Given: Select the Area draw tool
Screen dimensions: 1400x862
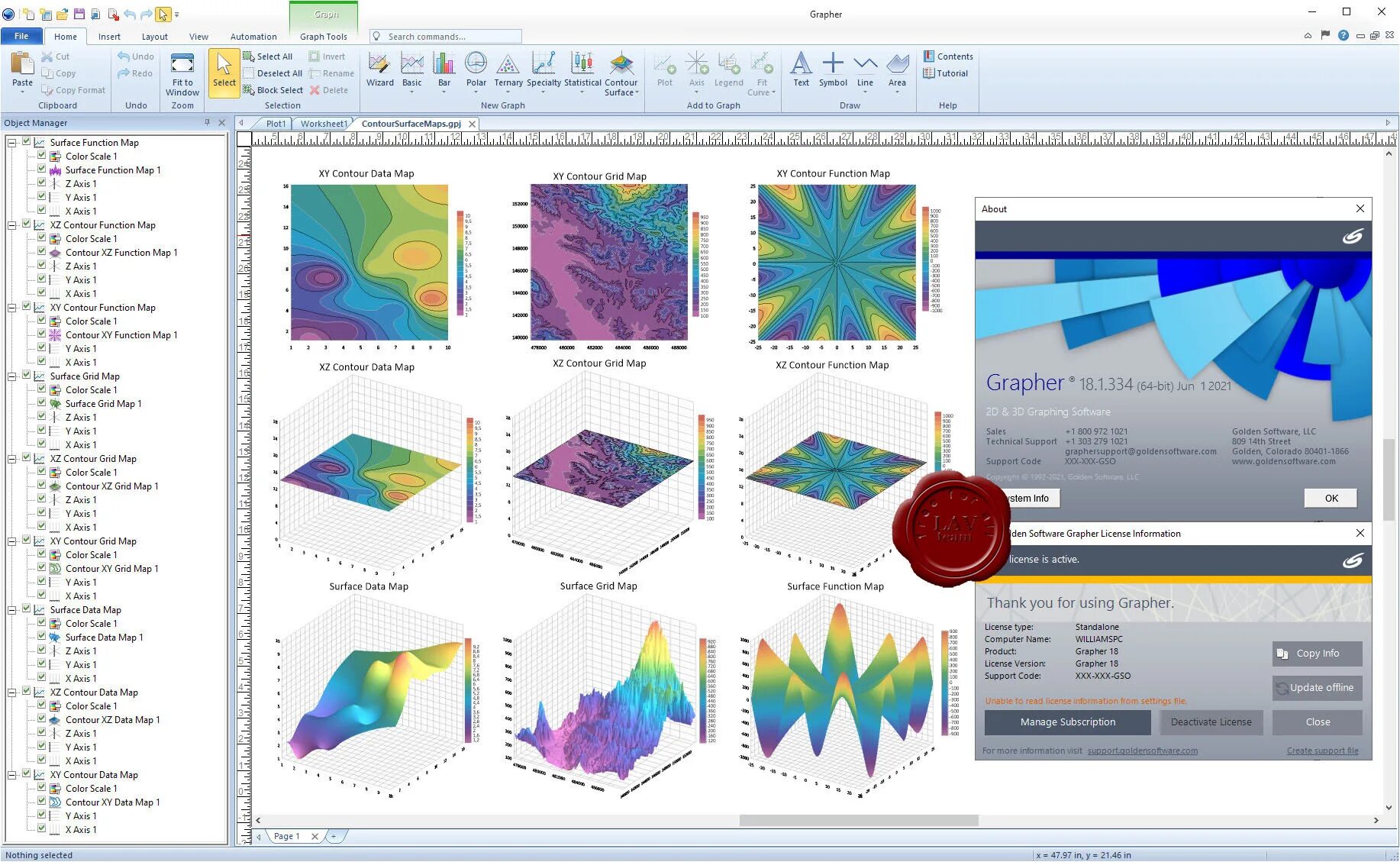Looking at the screenshot, I should [x=897, y=69].
